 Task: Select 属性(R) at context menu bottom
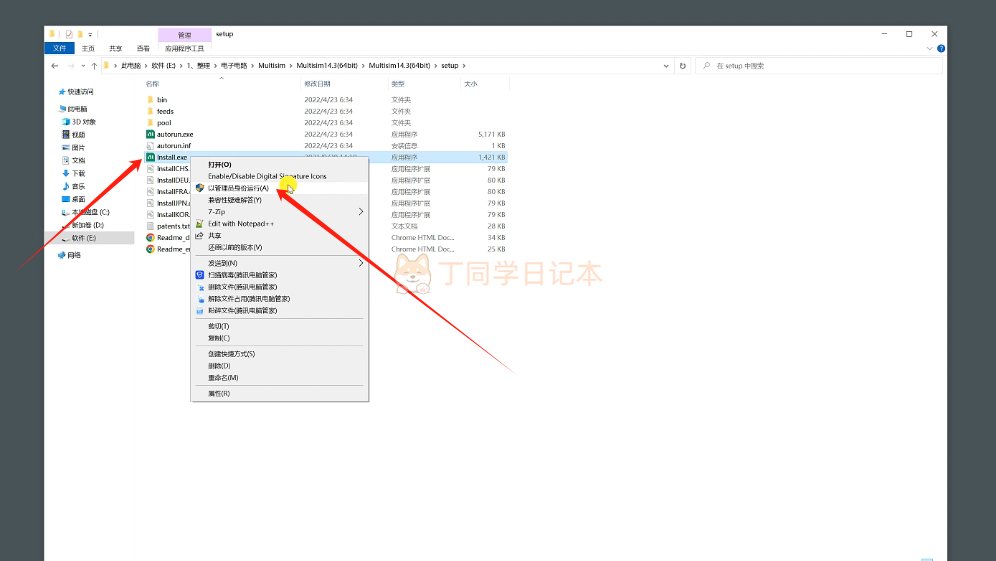pyautogui.click(x=219, y=394)
